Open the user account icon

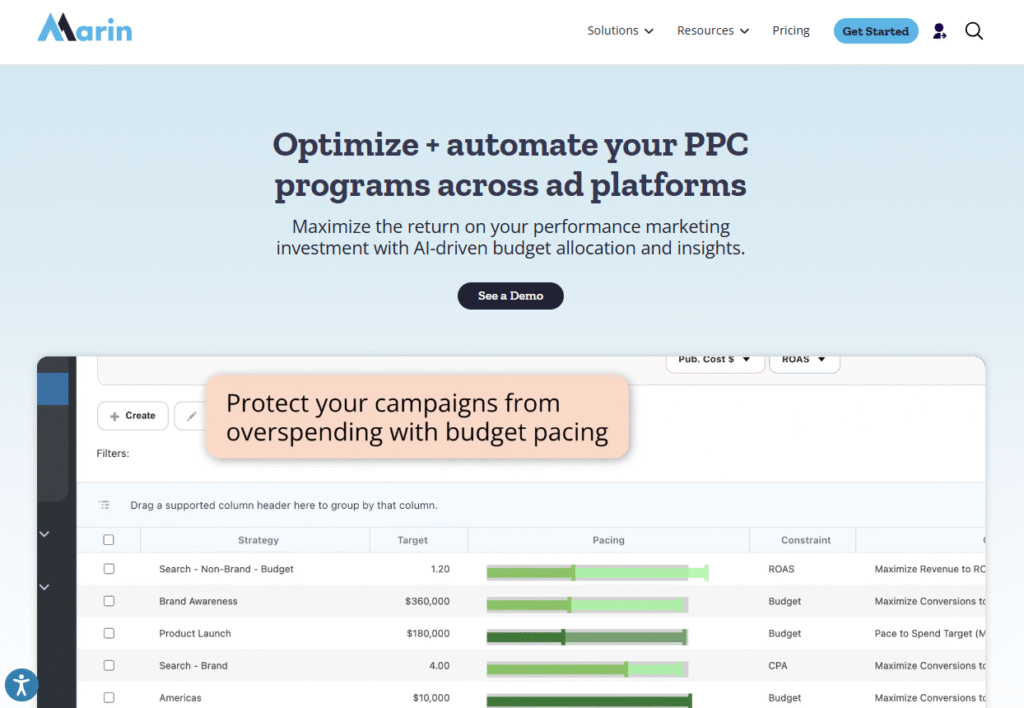(939, 31)
